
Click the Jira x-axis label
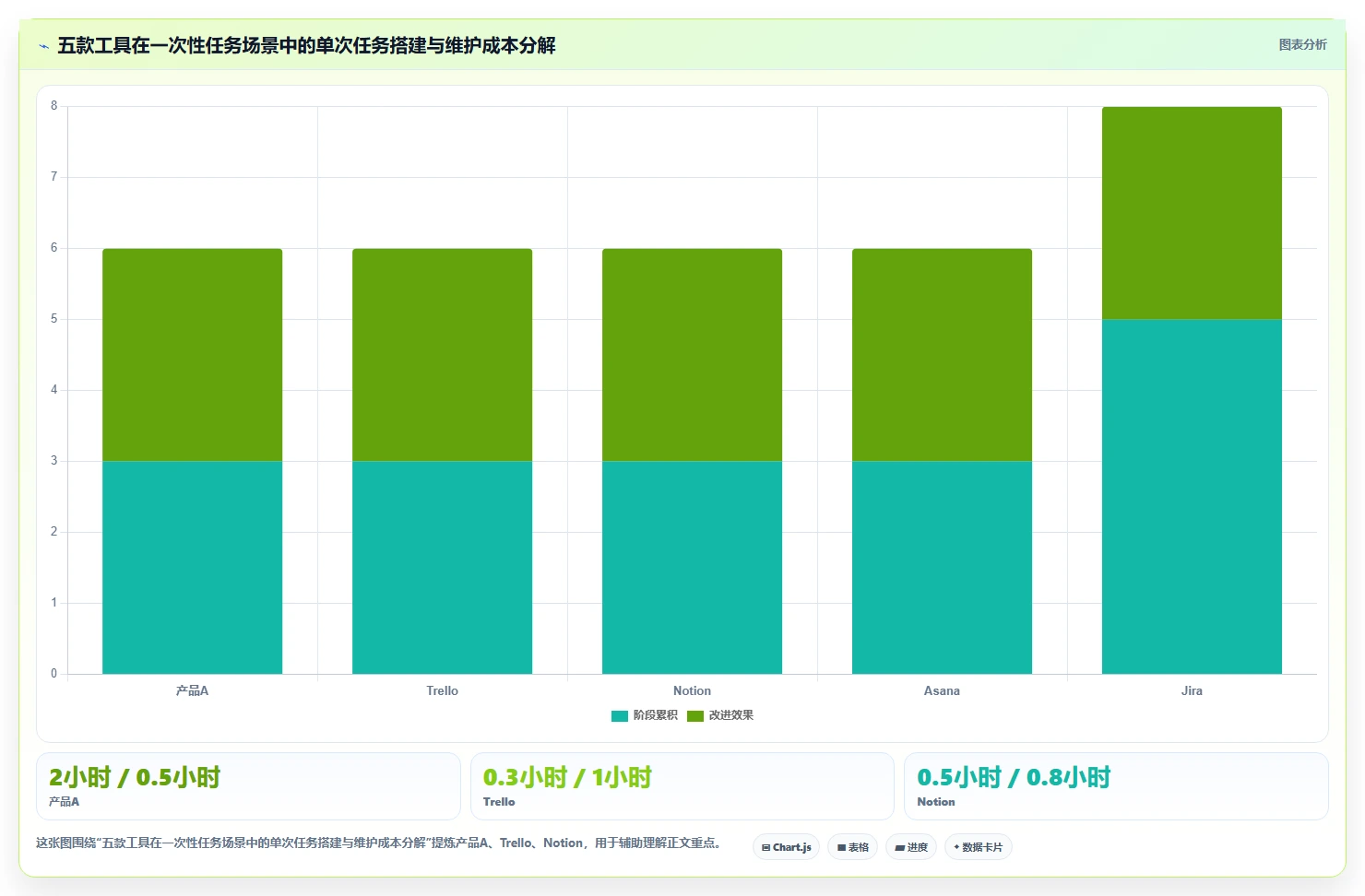1192,690
